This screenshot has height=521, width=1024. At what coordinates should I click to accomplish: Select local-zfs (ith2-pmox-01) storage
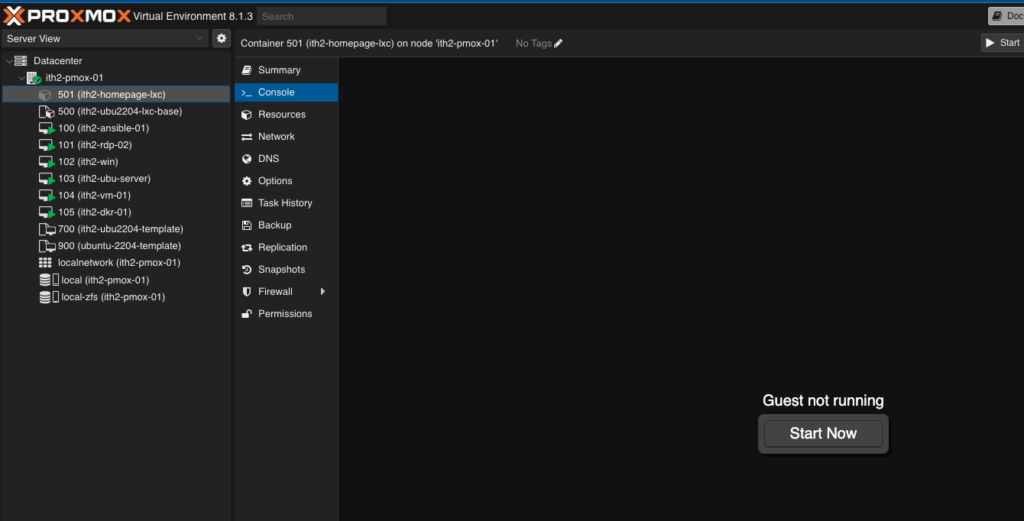(x=116, y=297)
